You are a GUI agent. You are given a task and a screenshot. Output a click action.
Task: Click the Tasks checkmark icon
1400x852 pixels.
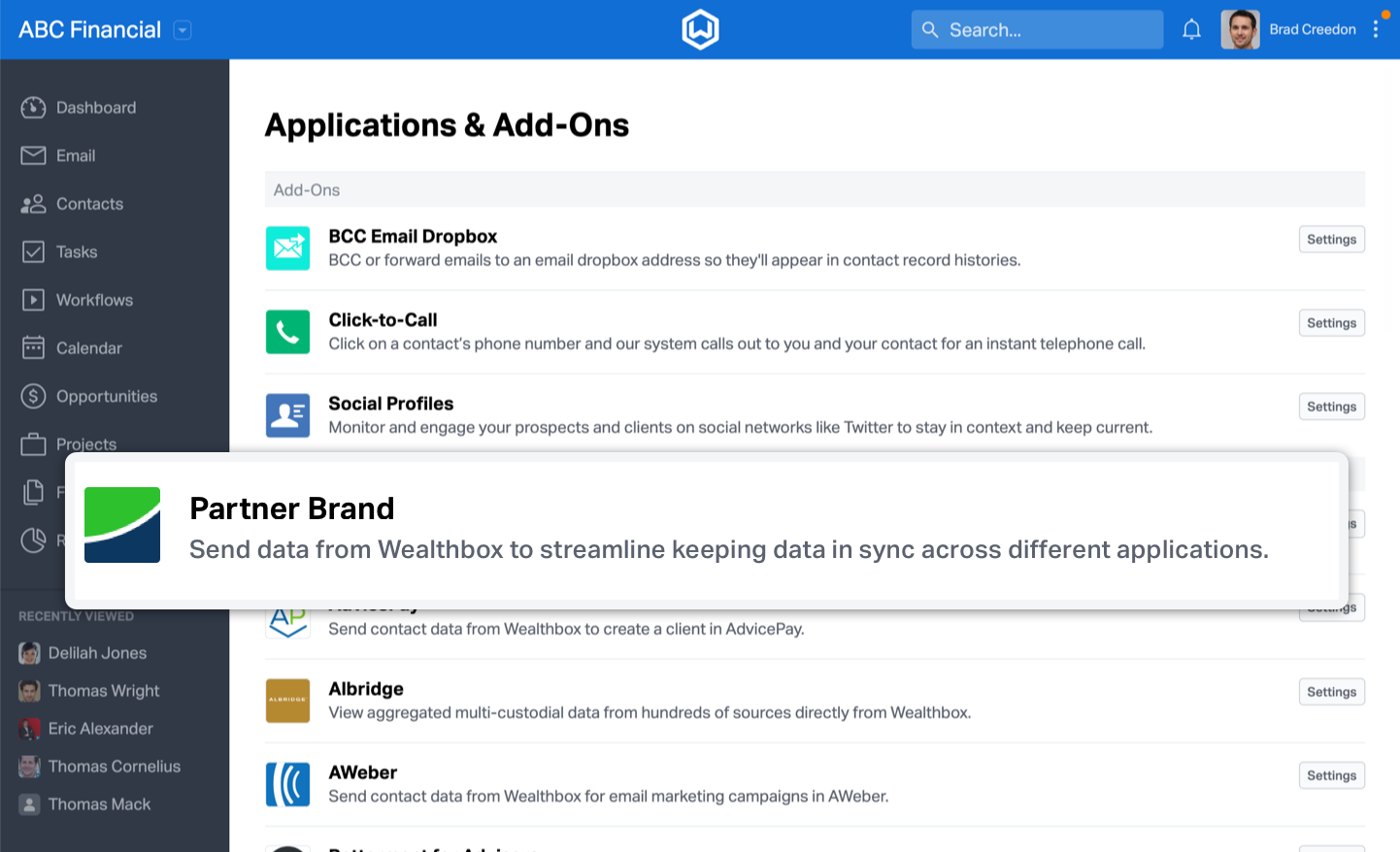[33, 252]
